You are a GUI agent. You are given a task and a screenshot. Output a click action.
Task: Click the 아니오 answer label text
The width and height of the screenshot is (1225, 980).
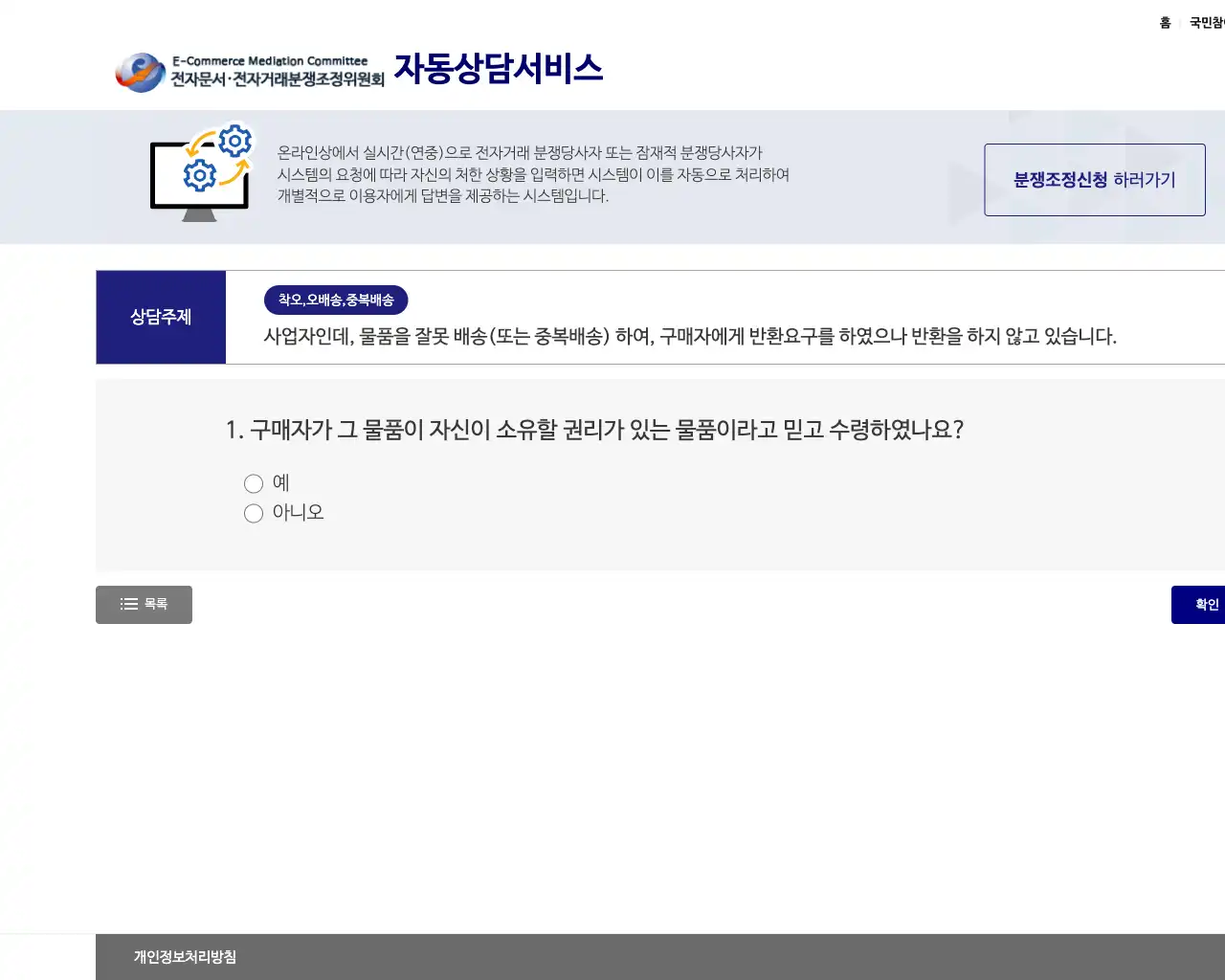(x=298, y=513)
